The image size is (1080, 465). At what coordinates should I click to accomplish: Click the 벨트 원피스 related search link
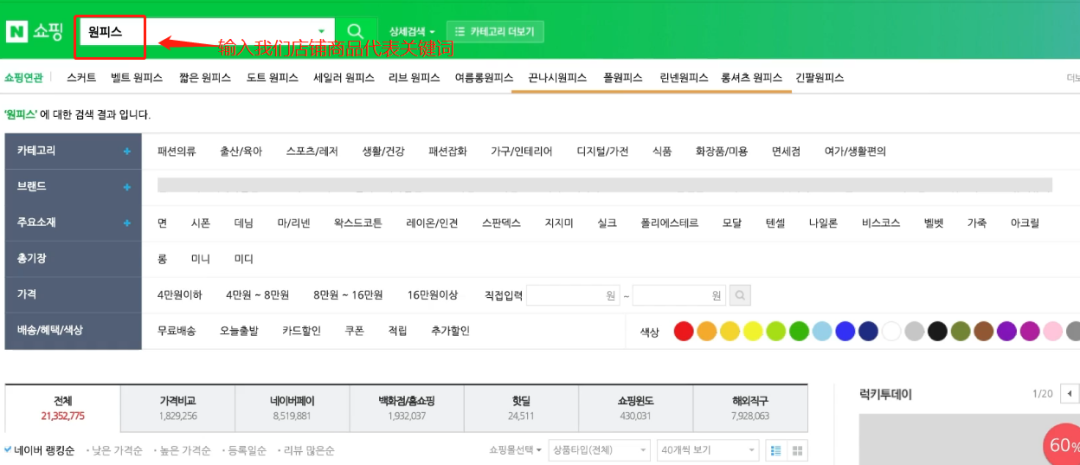[x=136, y=78]
